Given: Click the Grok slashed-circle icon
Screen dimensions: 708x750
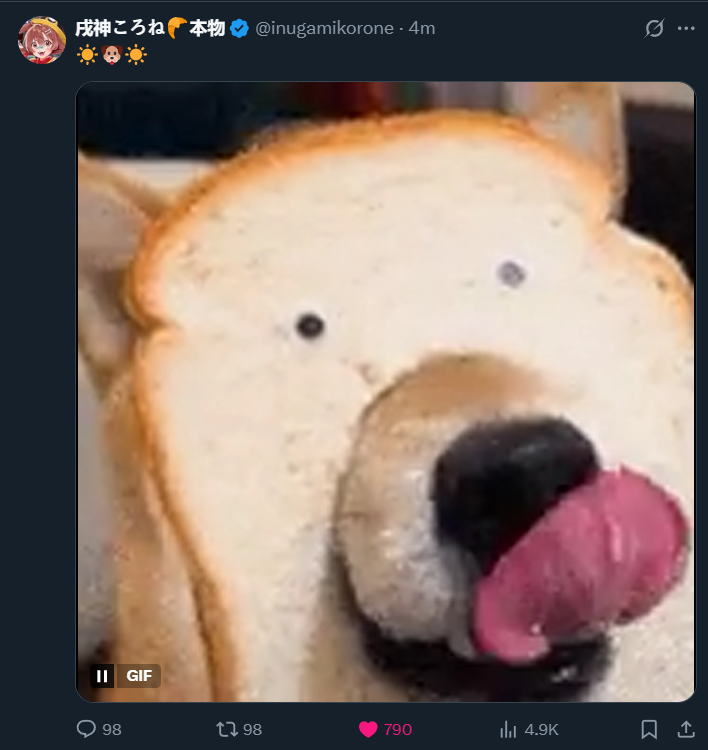Looking at the screenshot, I should coord(654,28).
